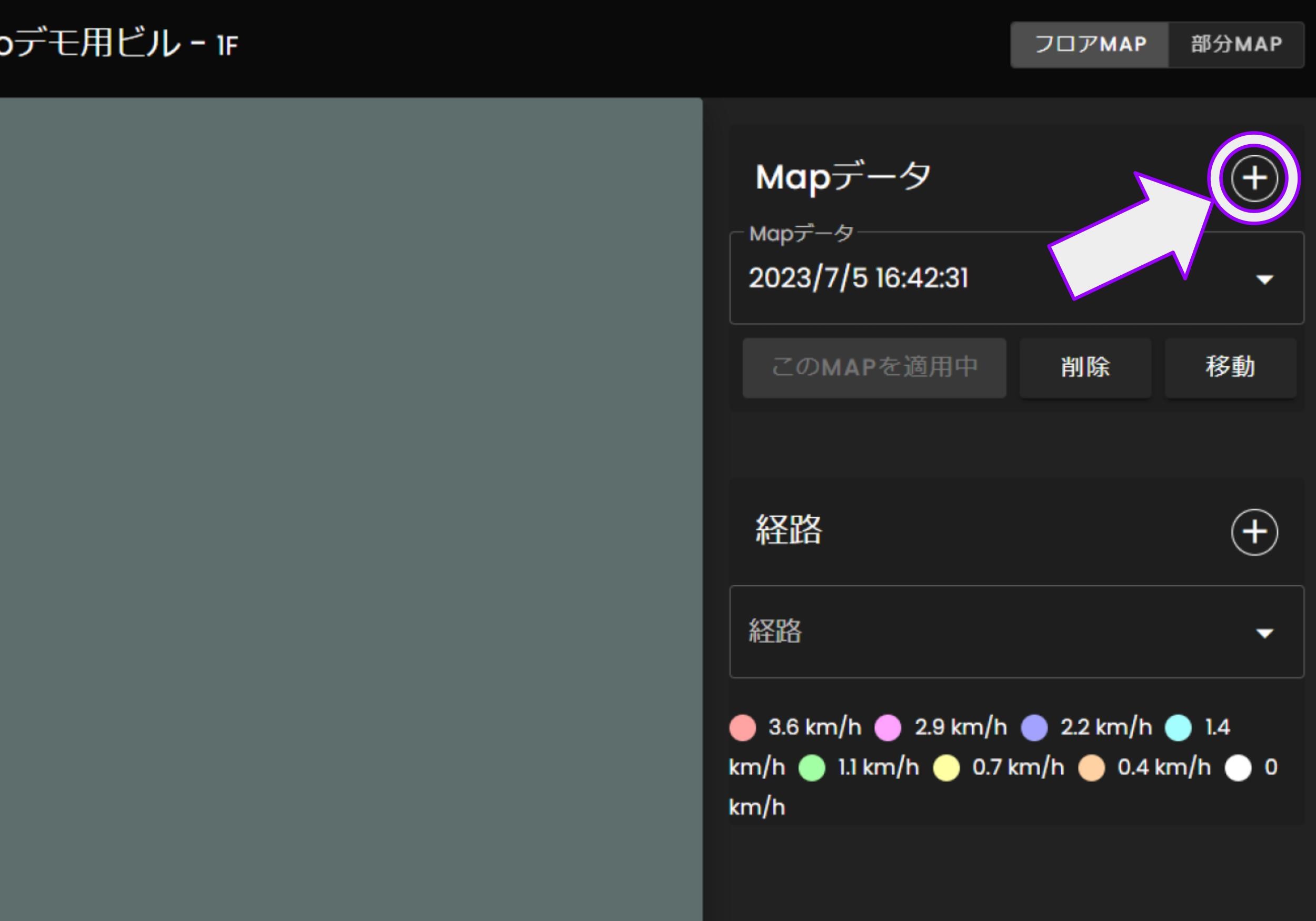Switch to the フロアMAP tab
The height and width of the screenshot is (921, 1316).
(1090, 44)
